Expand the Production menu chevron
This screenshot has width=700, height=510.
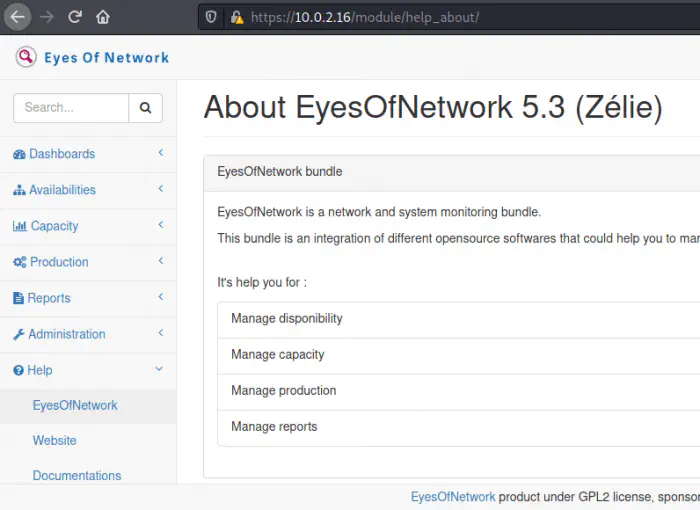160,261
